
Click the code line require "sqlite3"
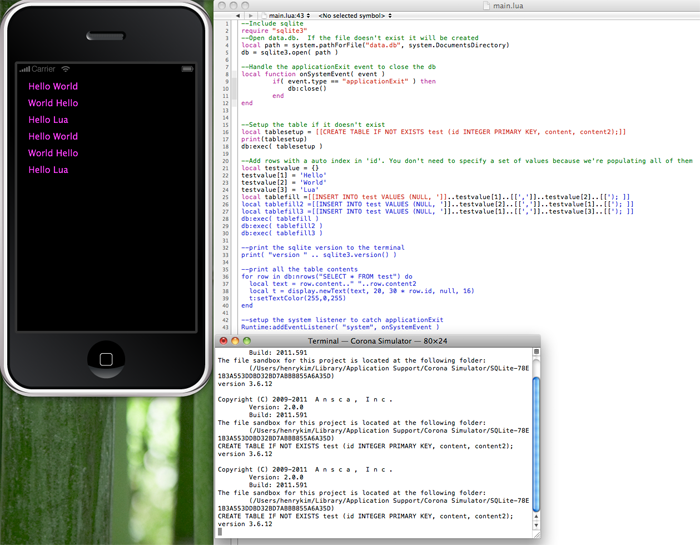[274, 31]
